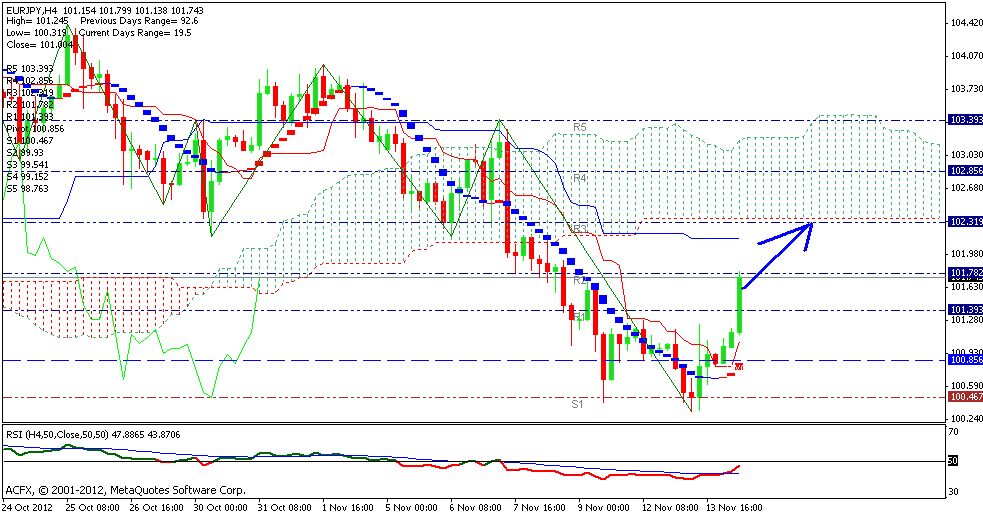Click the 13 Nov 16:00 time label

[x=735, y=507]
